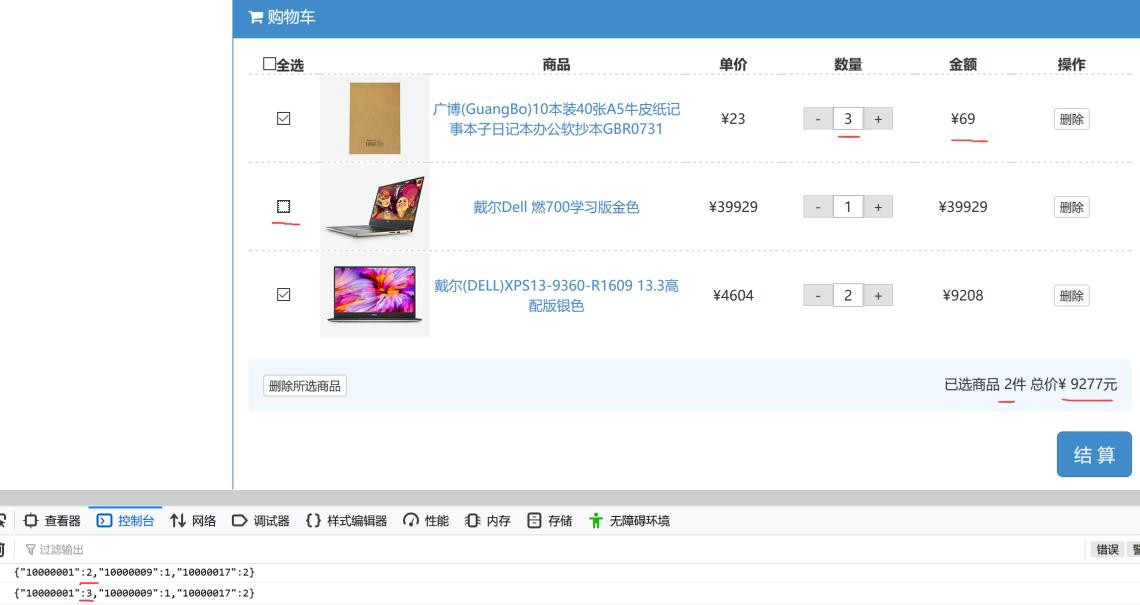The height and width of the screenshot is (605, 1140).
Task: Open the 内存 memory tab
Action: pos(488,521)
